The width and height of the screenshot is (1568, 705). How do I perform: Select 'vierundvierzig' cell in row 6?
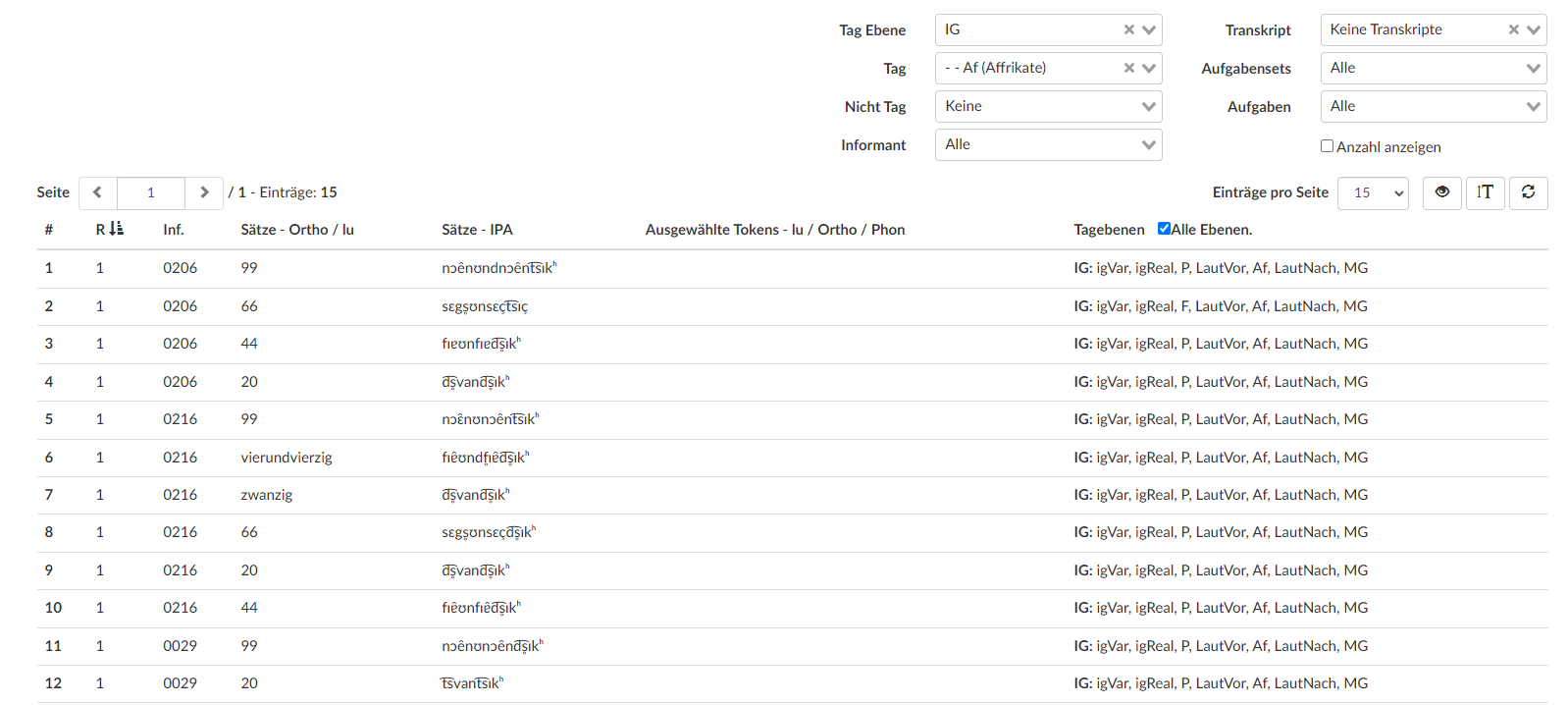coord(287,458)
